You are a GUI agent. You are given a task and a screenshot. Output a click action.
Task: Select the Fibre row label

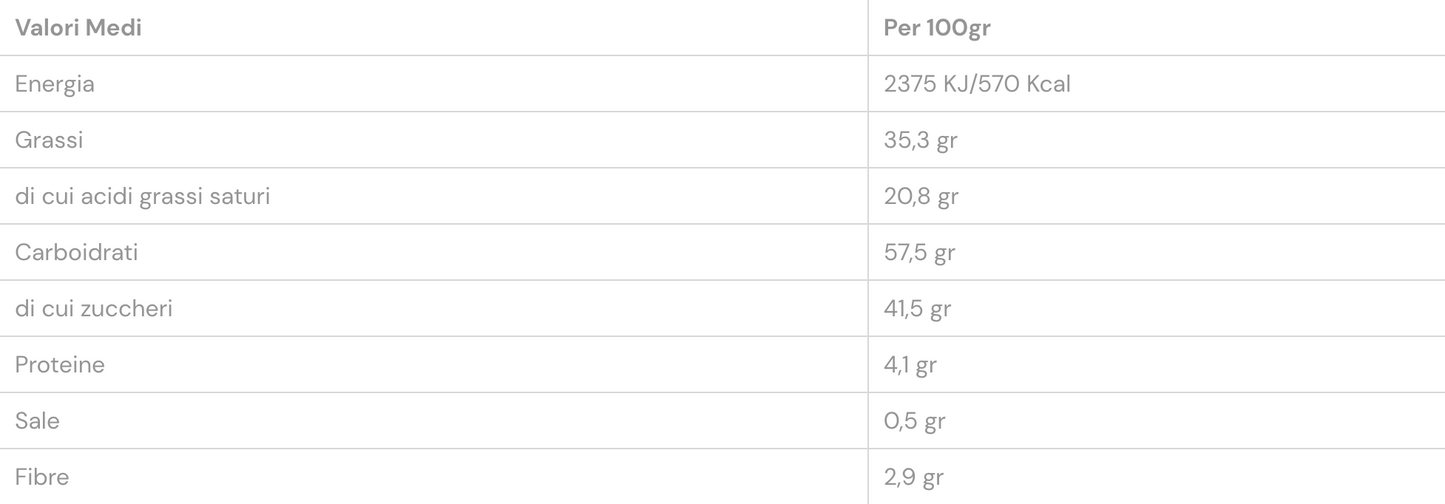coord(42,476)
